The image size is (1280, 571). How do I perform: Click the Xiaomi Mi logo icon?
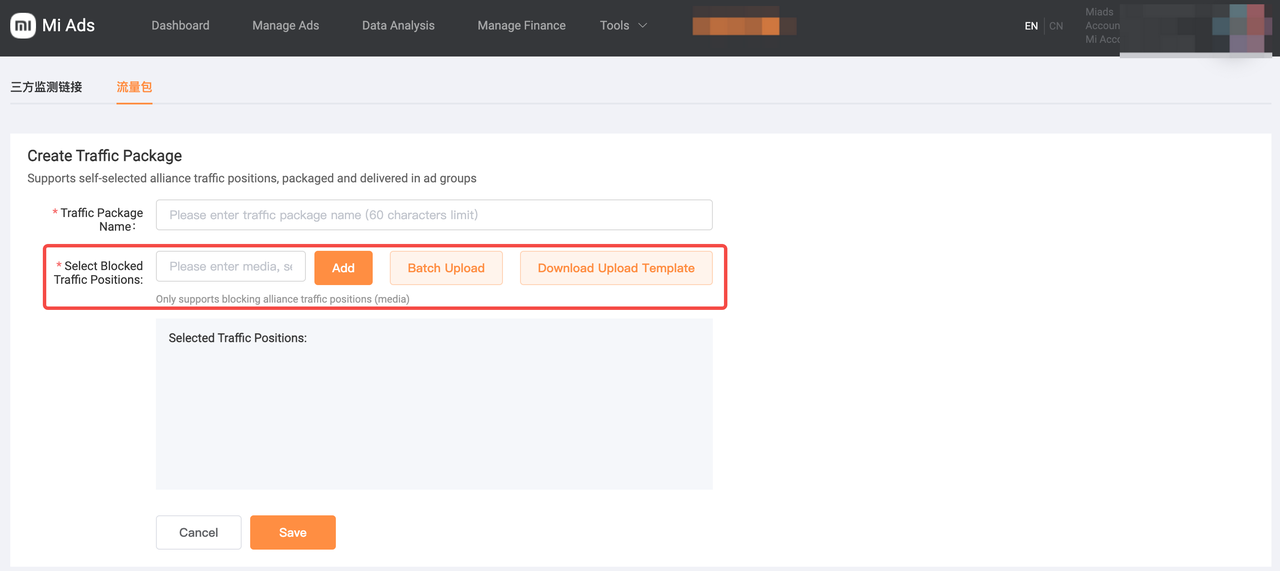click(23, 26)
